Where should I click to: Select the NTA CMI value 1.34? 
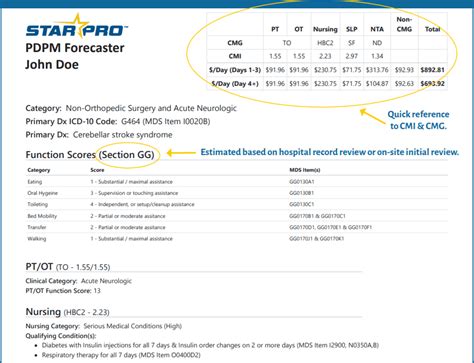click(377, 56)
